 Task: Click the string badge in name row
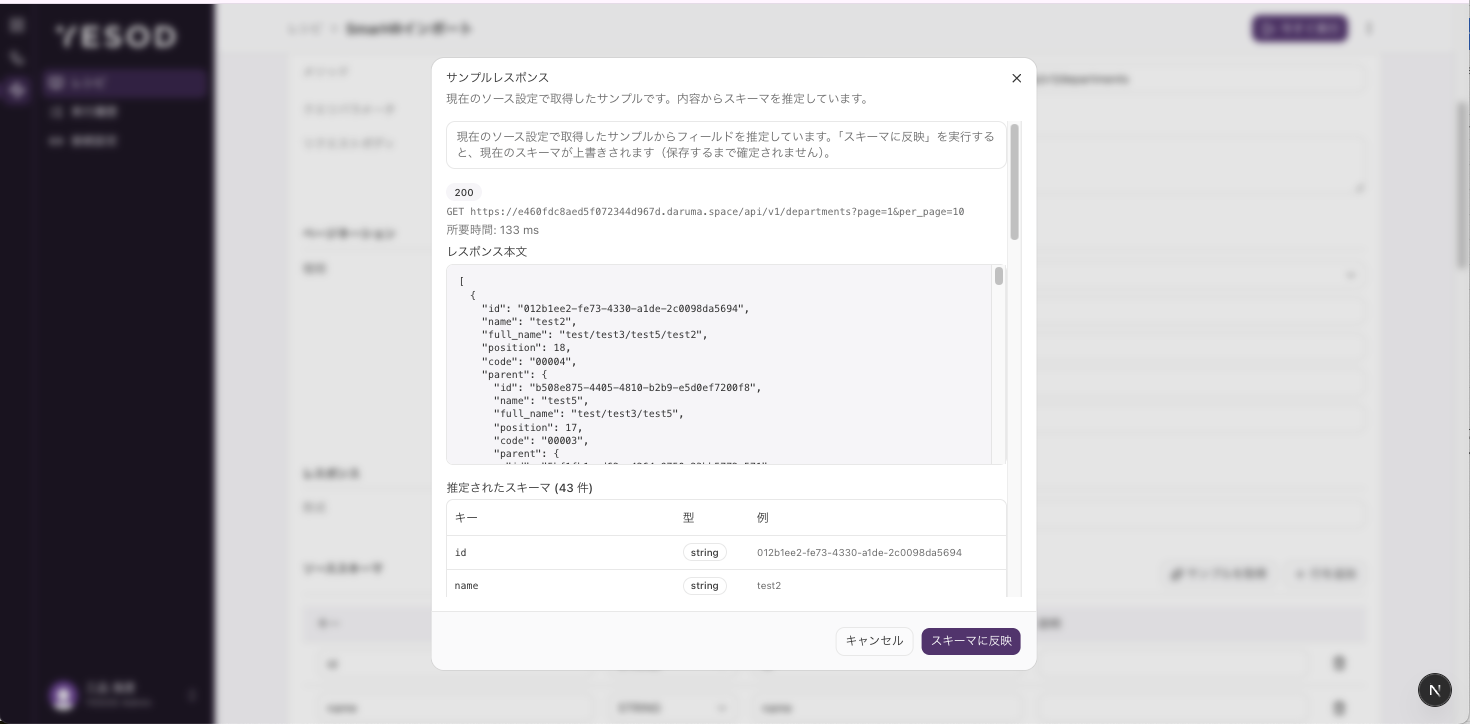click(x=705, y=585)
